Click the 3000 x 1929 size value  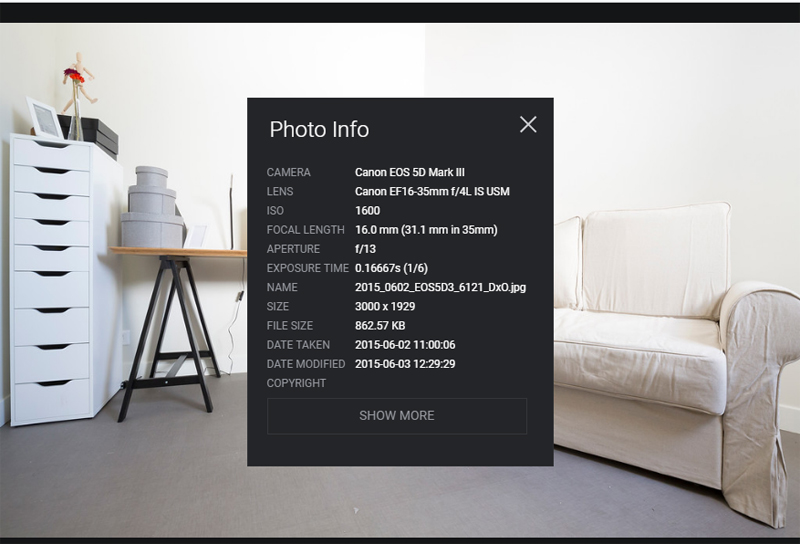point(385,307)
